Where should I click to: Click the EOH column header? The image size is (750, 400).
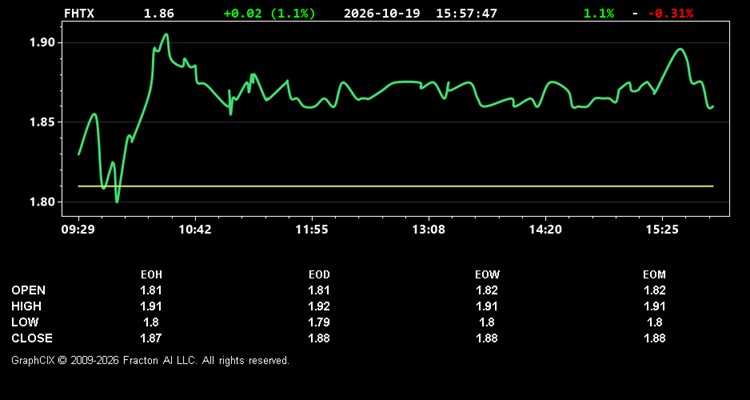(x=151, y=275)
